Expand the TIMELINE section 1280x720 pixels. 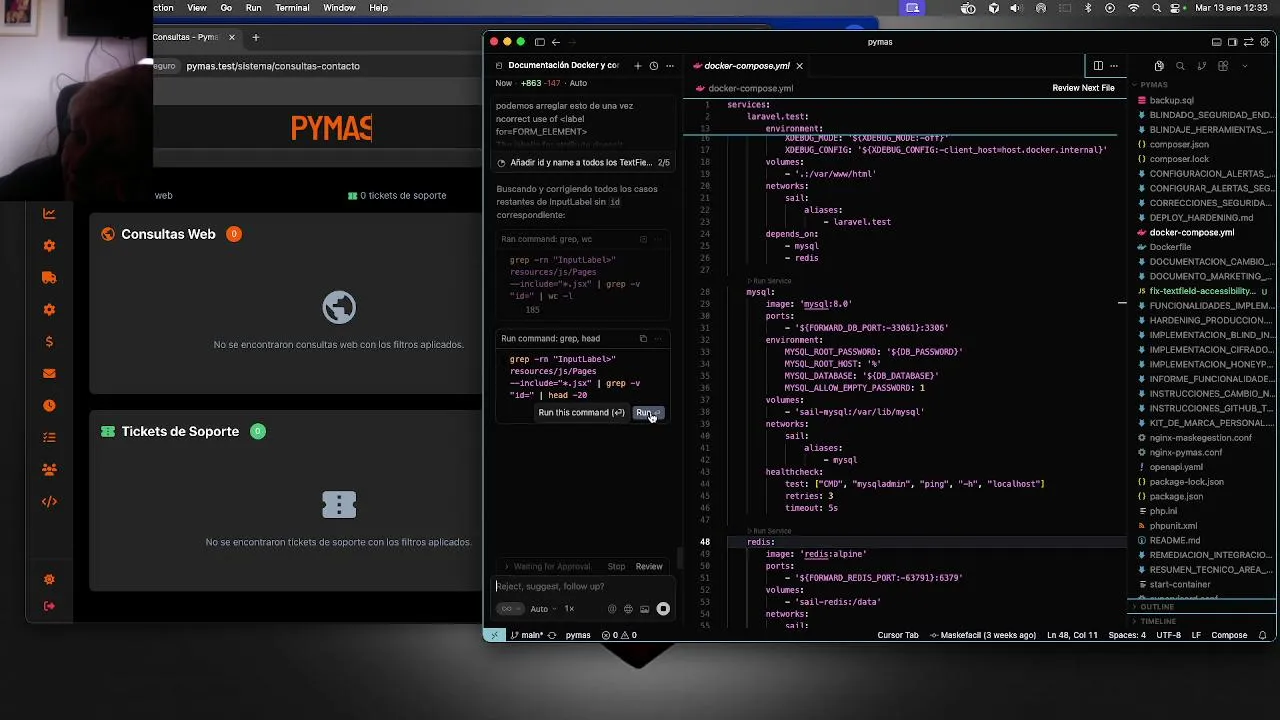click(1158, 621)
